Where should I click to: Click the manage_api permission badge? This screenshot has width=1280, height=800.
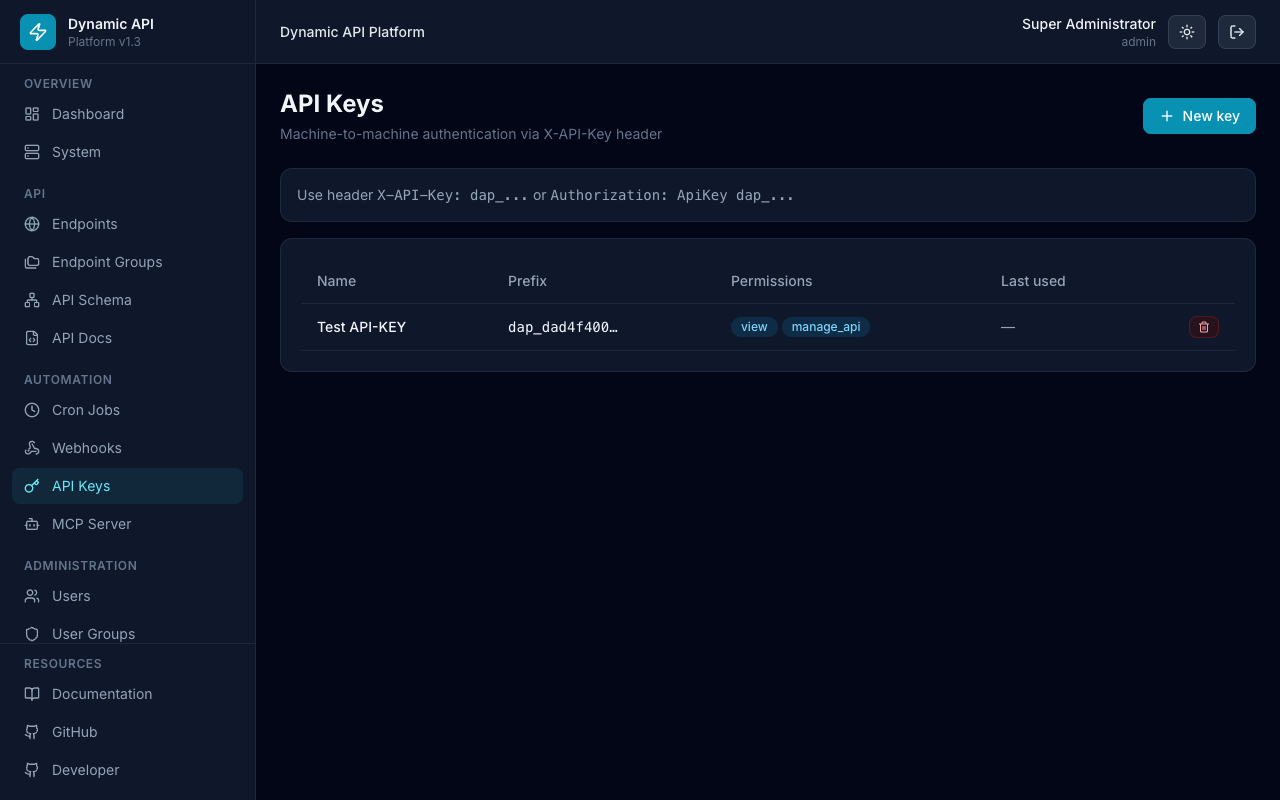coord(826,327)
